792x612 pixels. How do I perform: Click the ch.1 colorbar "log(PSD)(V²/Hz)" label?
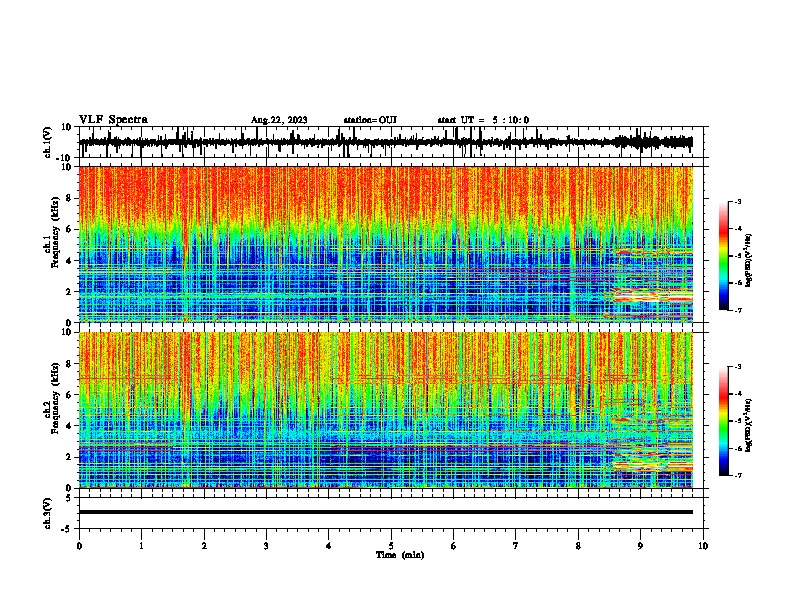tap(748, 261)
